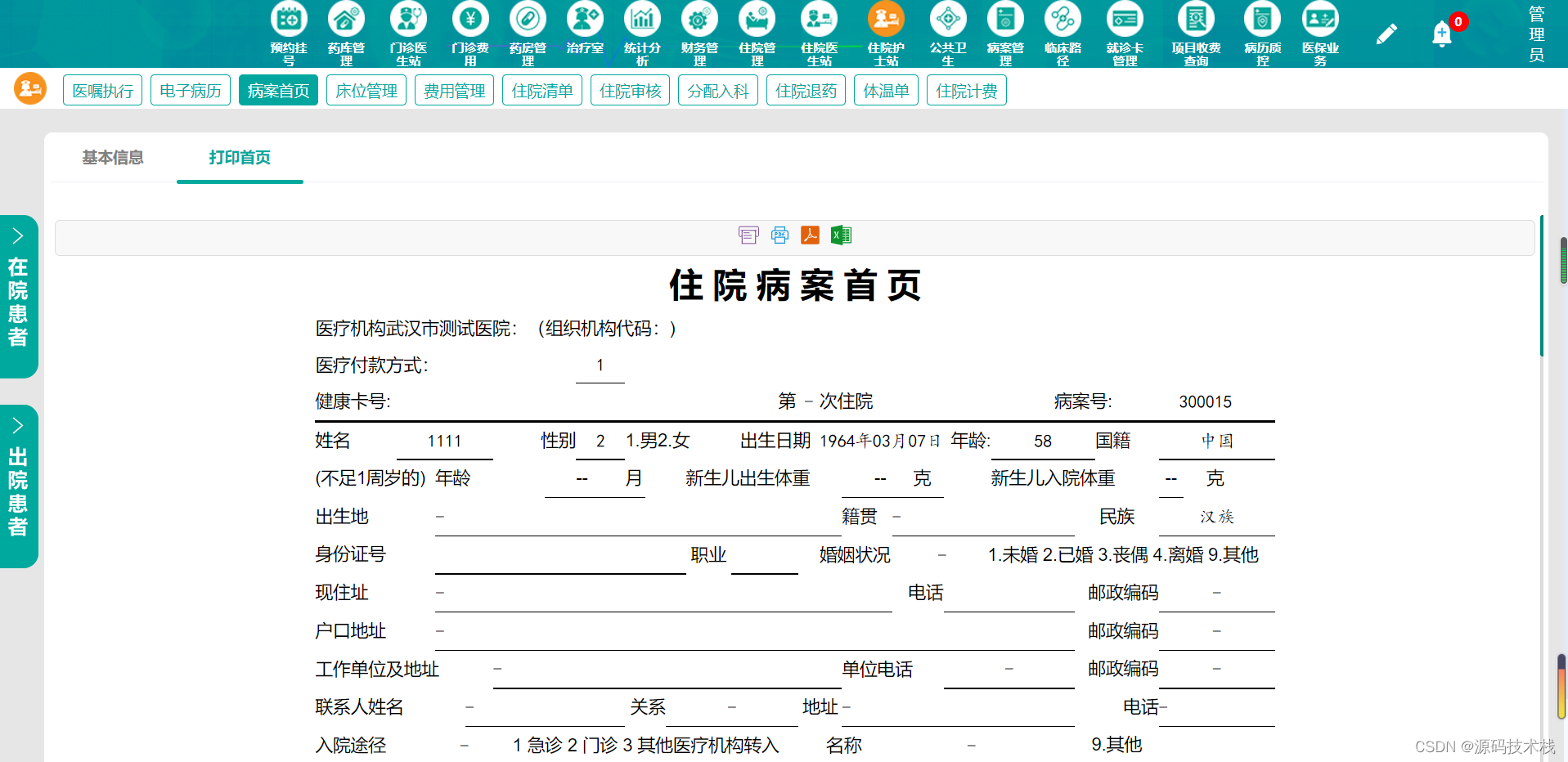The width and height of the screenshot is (1568, 762).
Task: Export the report as PDF
Action: (810, 235)
